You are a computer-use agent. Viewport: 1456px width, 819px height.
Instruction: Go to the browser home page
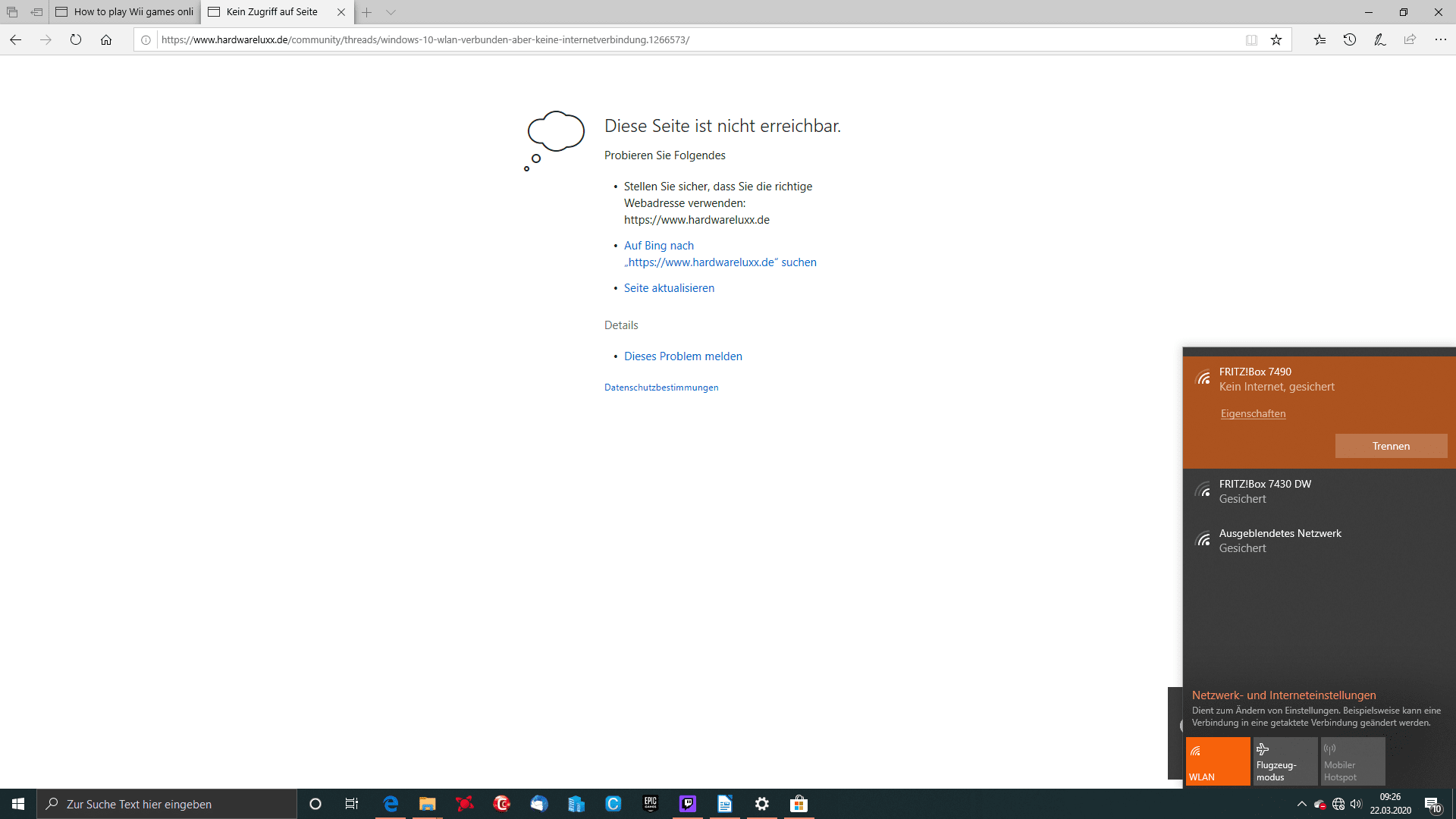106,40
